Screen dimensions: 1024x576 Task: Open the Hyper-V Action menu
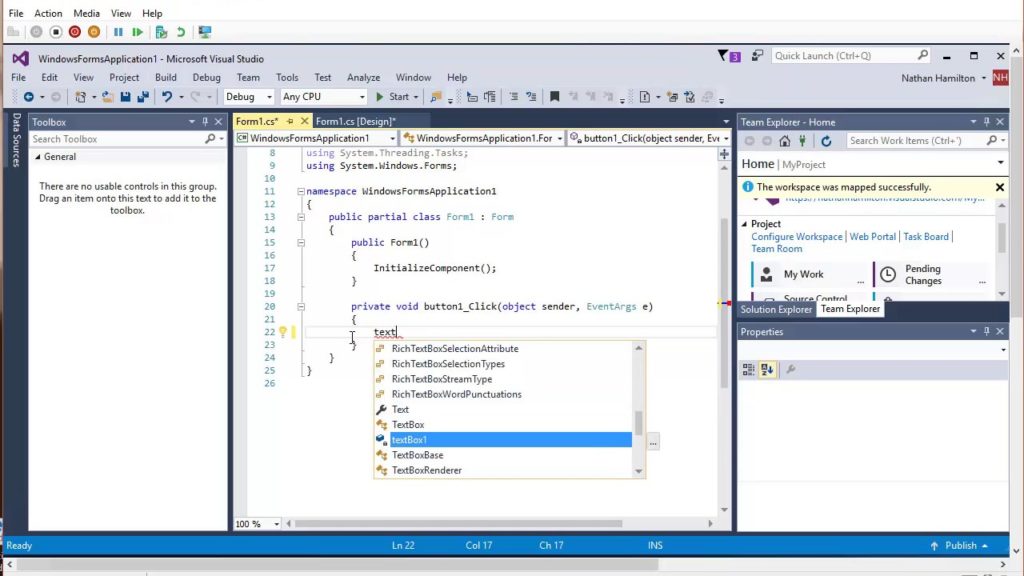click(48, 13)
